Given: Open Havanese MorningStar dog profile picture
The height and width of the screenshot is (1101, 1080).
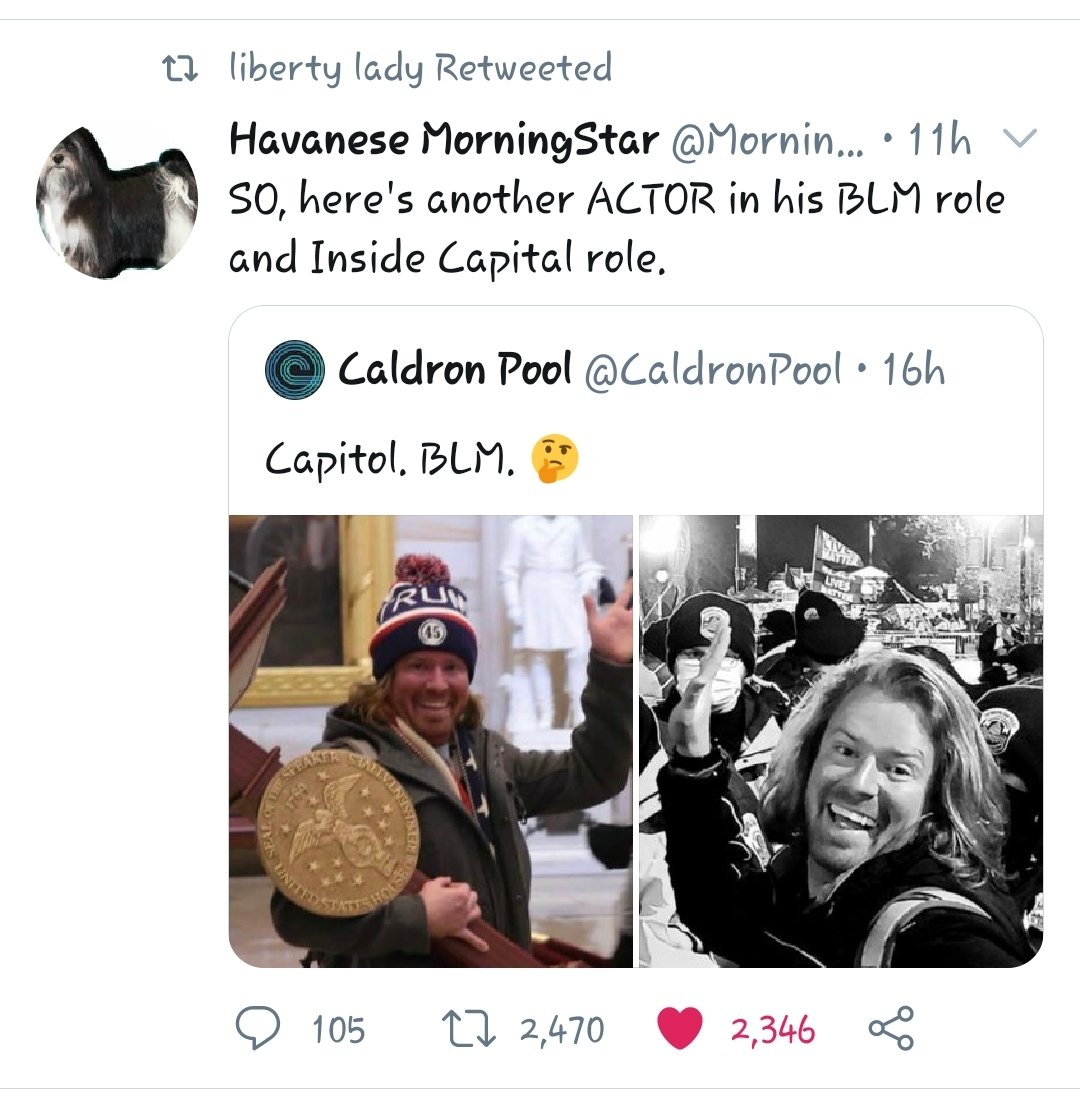Looking at the screenshot, I should coord(117,202).
